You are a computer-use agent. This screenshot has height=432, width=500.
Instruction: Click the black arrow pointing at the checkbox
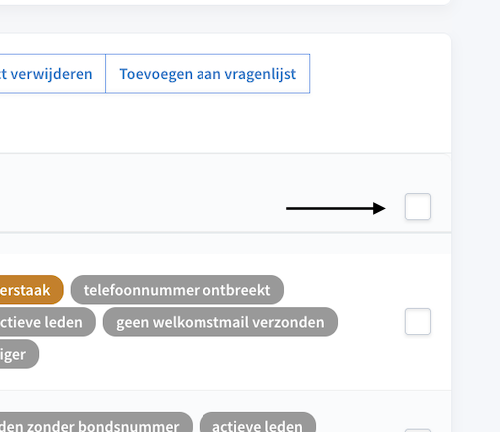click(336, 208)
